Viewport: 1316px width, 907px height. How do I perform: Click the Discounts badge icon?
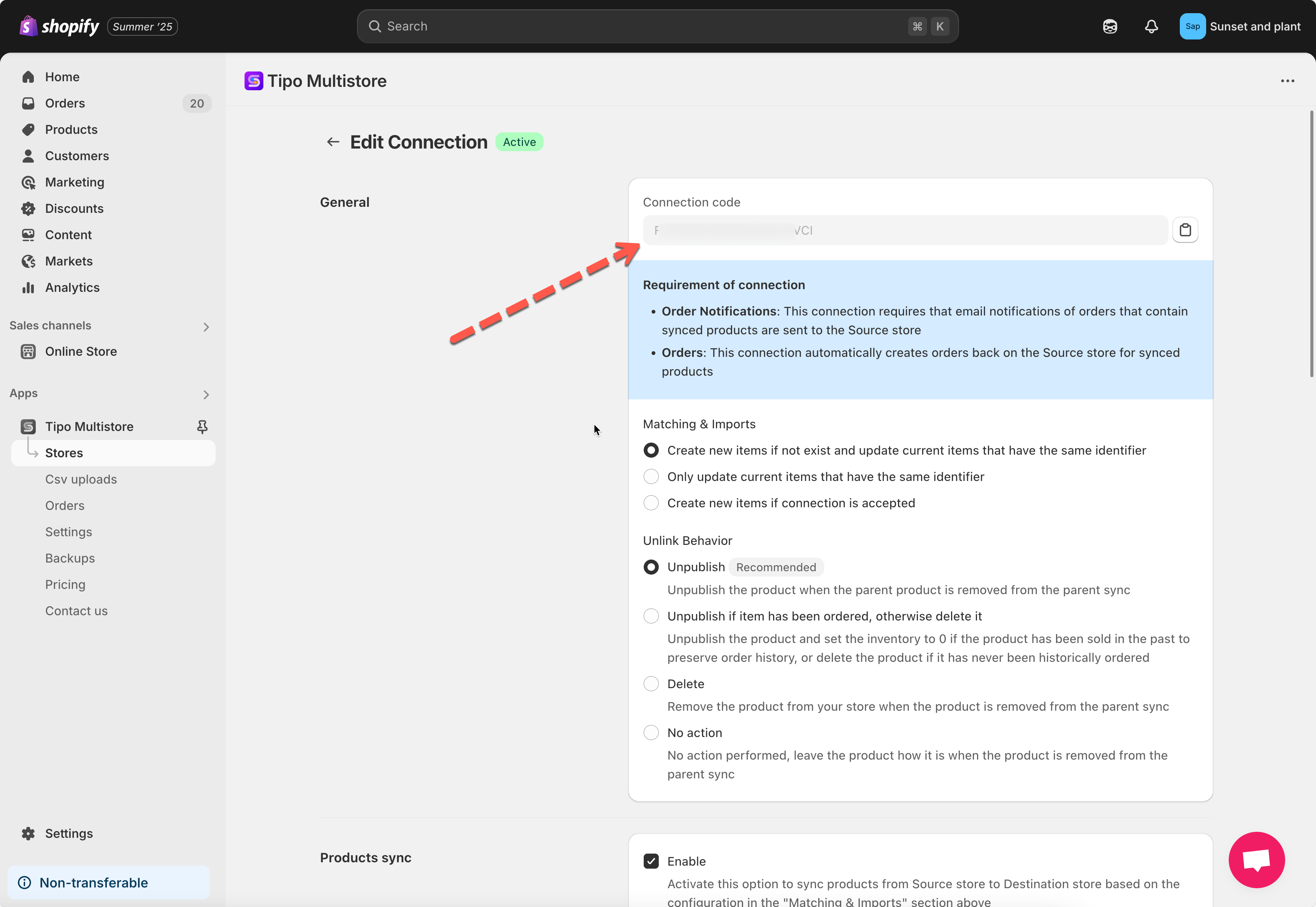pyautogui.click(x=28, y=209)
